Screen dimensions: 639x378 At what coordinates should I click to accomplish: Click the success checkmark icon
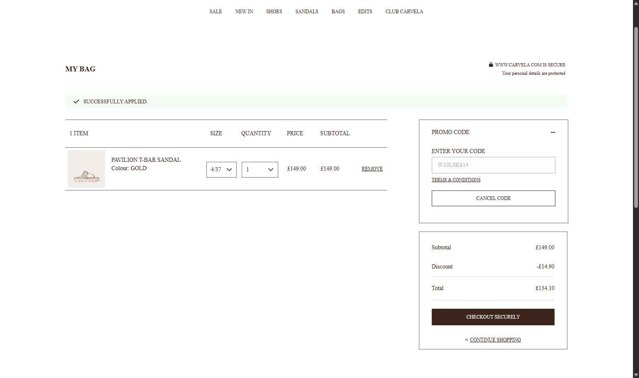pos(76,101)
